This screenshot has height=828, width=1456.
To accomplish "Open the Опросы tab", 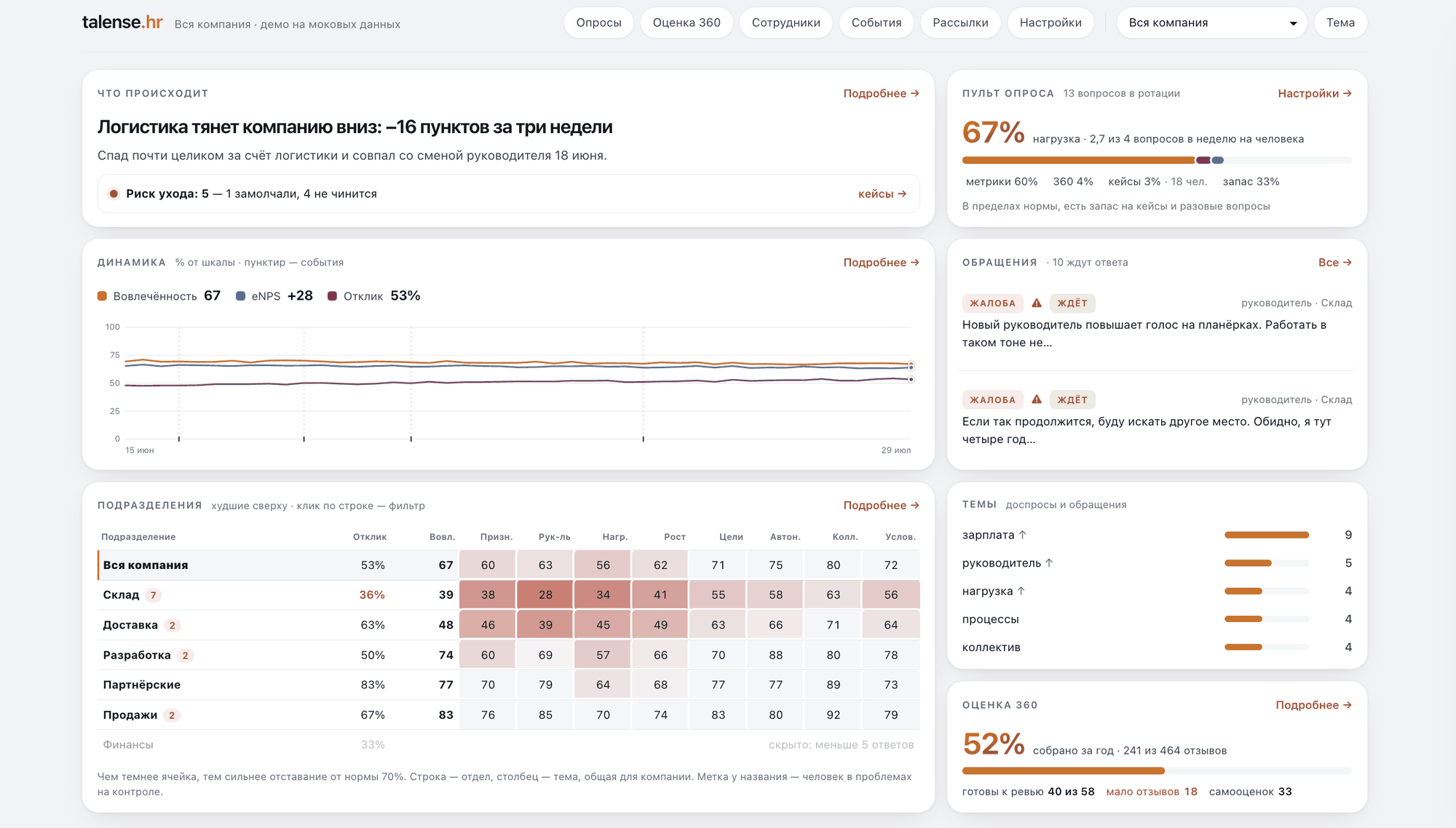I will 598,23.
